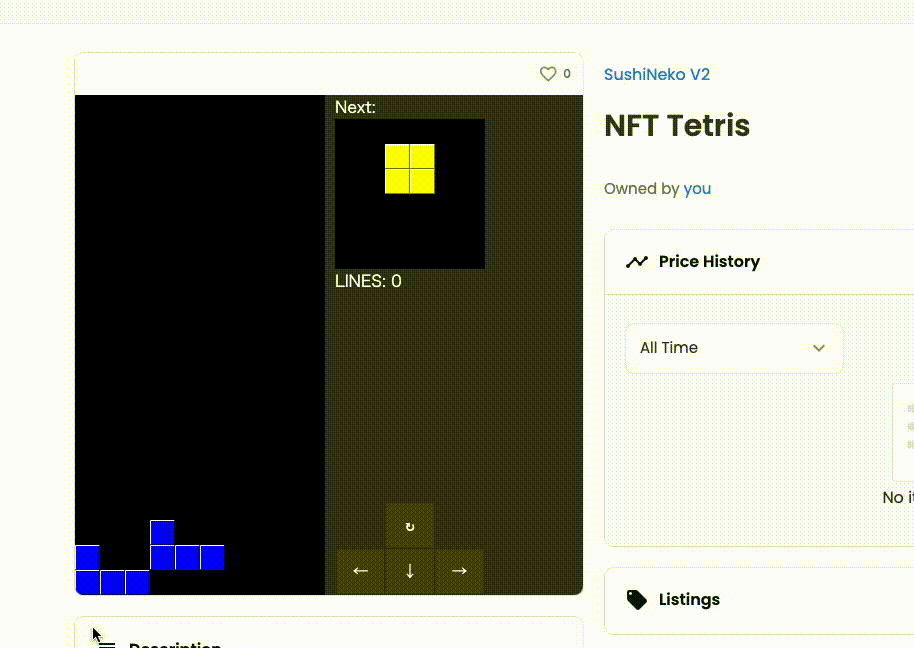Screen dimensions: 914x648
Task: Open the SushiNeko V2 collection link
Action: pos(657,75)
